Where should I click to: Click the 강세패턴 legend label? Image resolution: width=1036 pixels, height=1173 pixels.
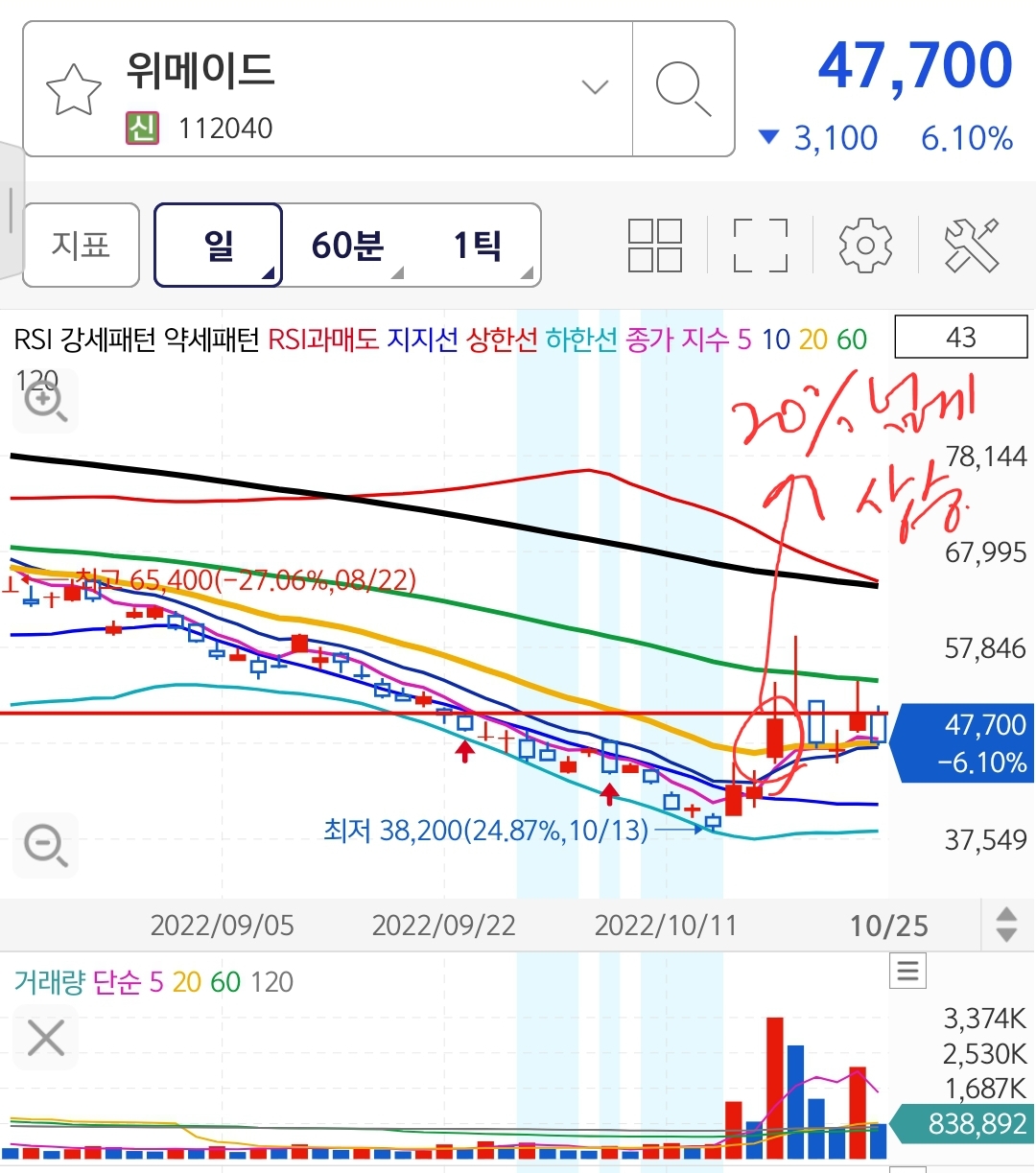tap(106, 340)
